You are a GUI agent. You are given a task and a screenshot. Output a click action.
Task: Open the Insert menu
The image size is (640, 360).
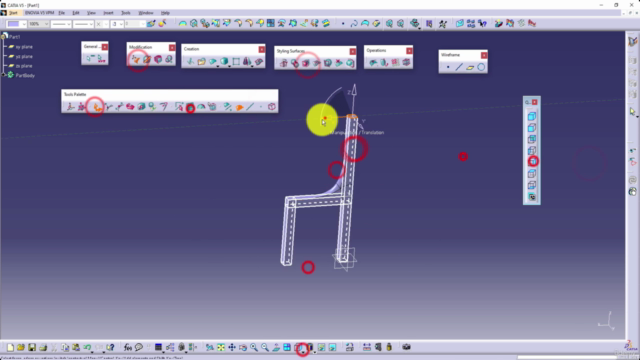[108, 13]
